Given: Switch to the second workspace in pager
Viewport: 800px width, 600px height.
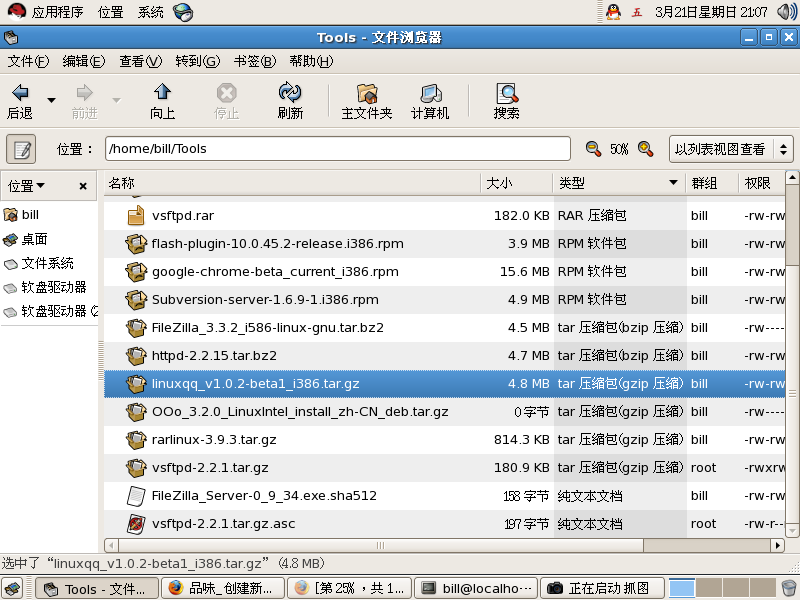Looking at the screenshot, I should 709,588.
